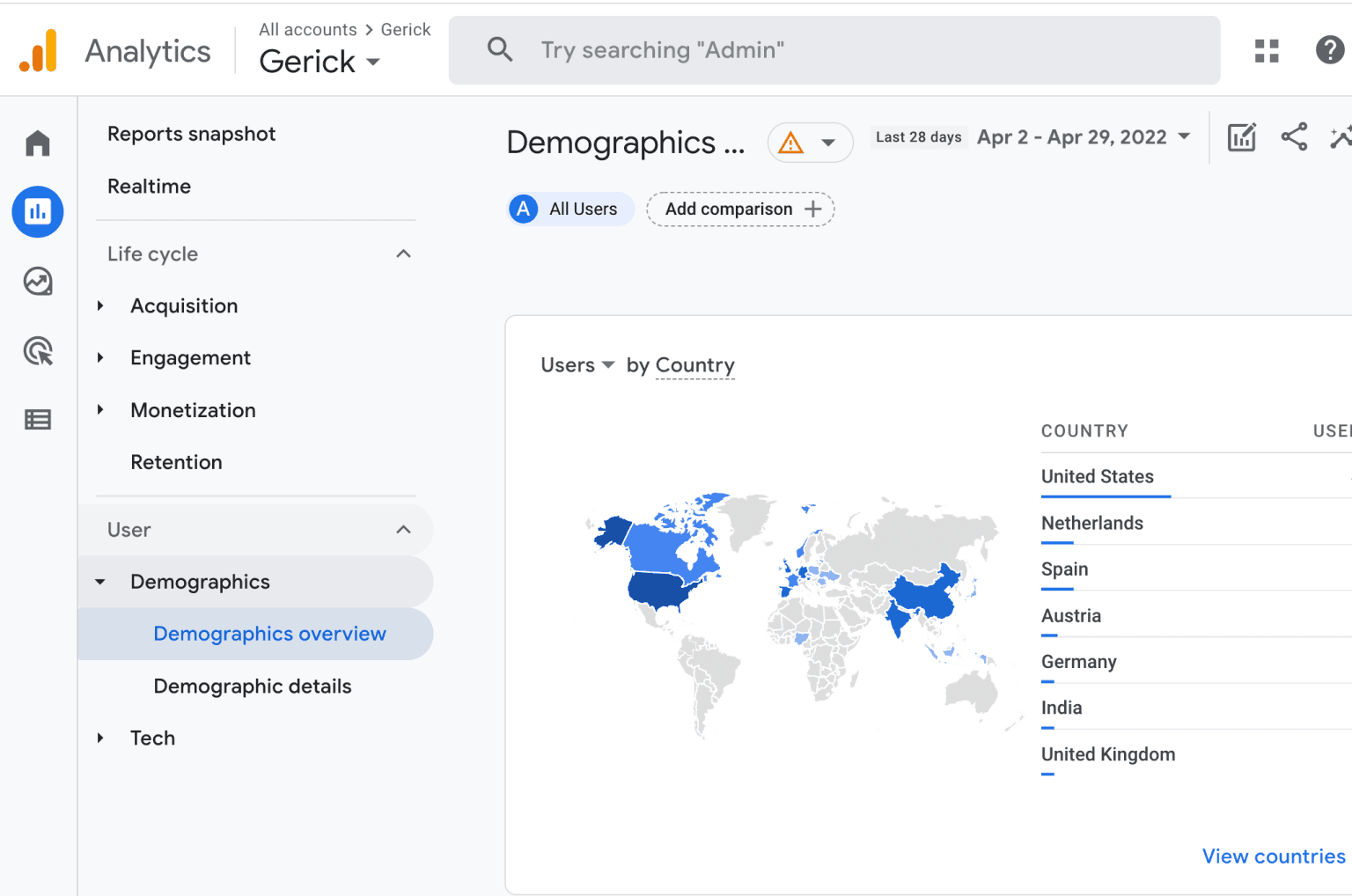The height and width of the screenshot is (896, 1352).
Task: Select Demographic details in menu
Action: pyautogui.click(x=253, y=687)
